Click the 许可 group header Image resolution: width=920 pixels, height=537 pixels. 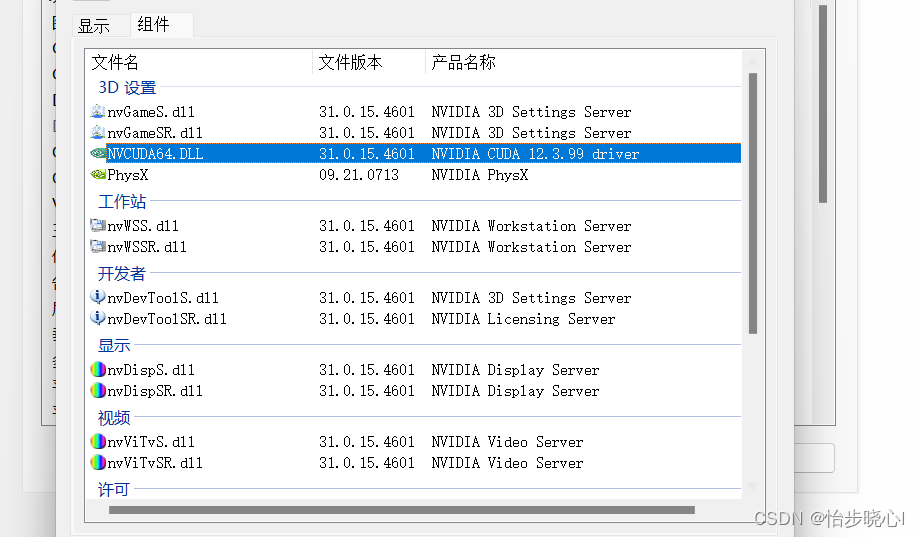pos(114,489)
